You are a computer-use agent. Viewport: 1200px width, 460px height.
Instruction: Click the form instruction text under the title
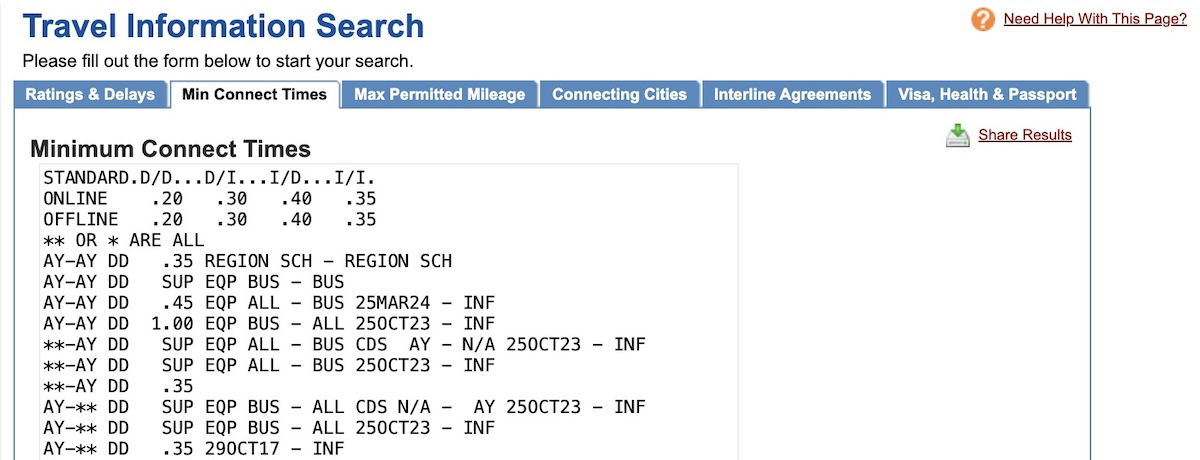coord(217,61)
